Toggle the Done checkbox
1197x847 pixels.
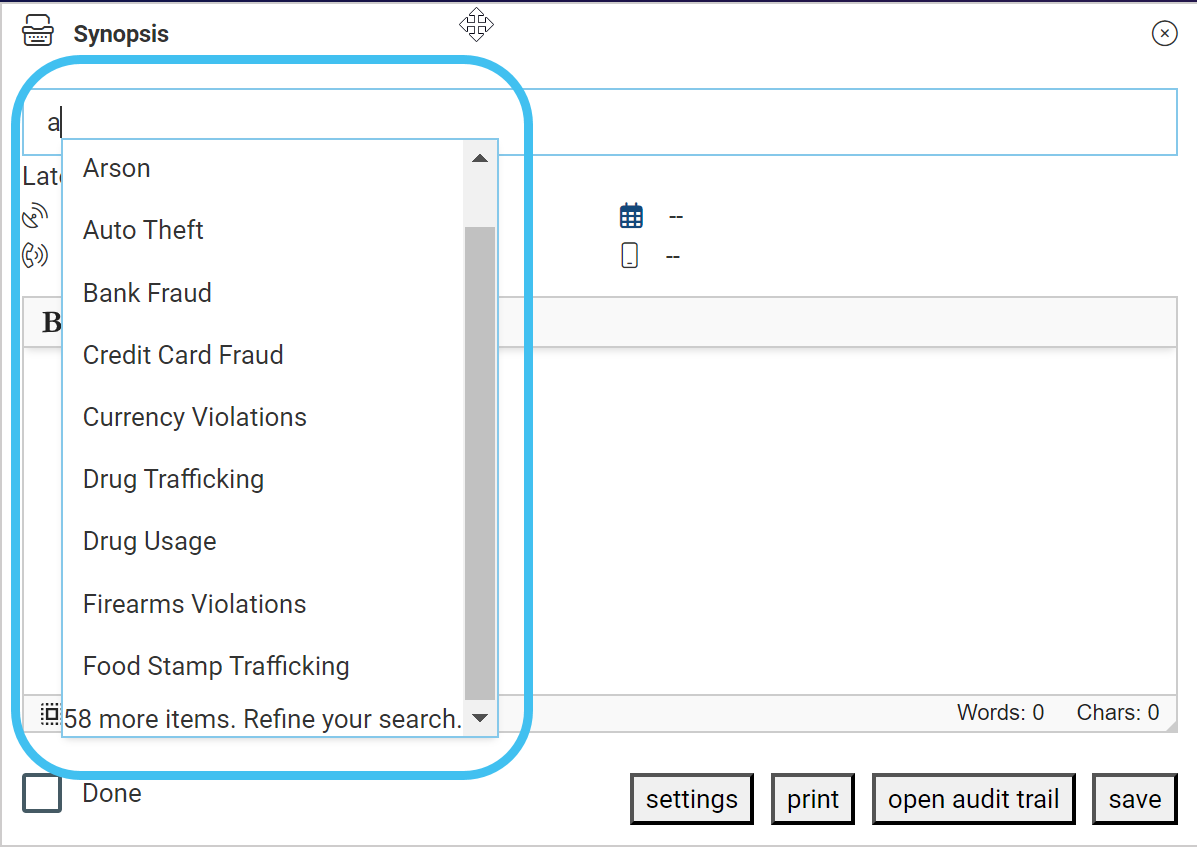pos(43,794)
